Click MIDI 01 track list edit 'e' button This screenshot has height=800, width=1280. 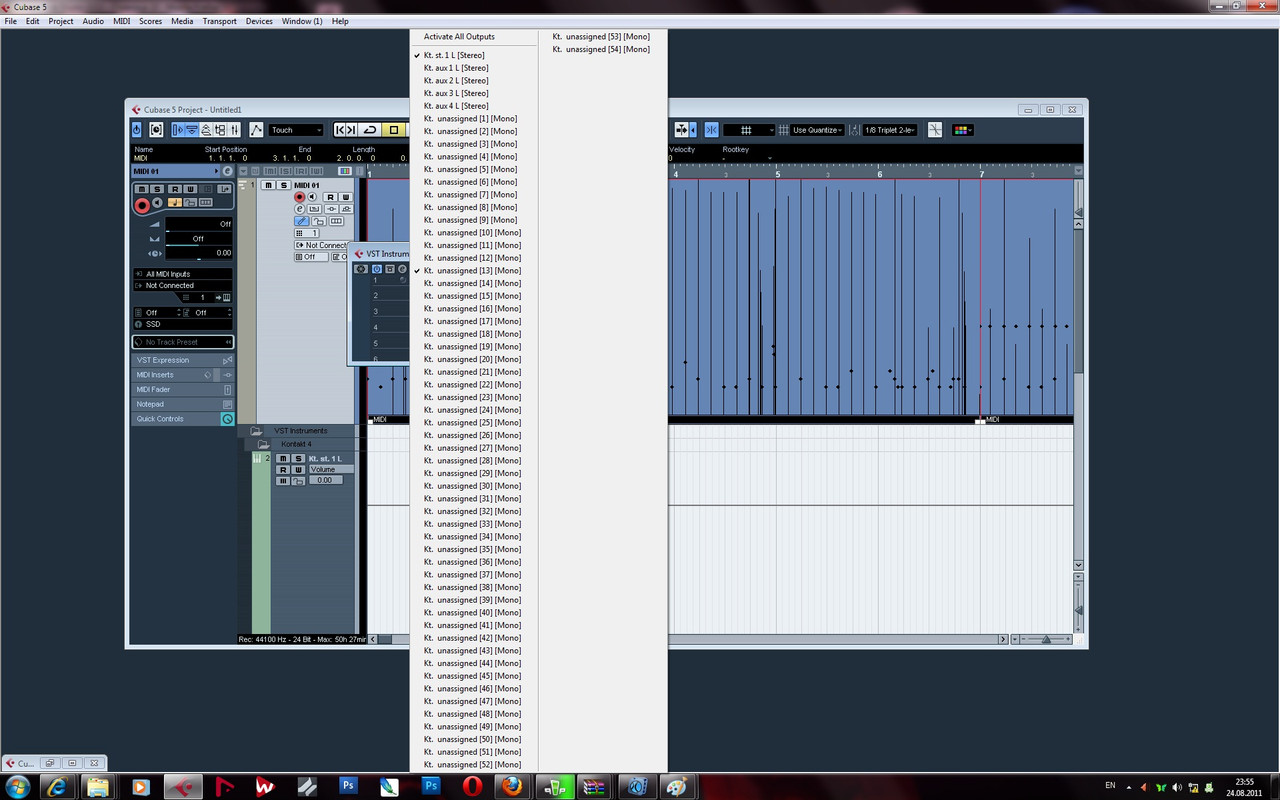[x=300, y=209]
